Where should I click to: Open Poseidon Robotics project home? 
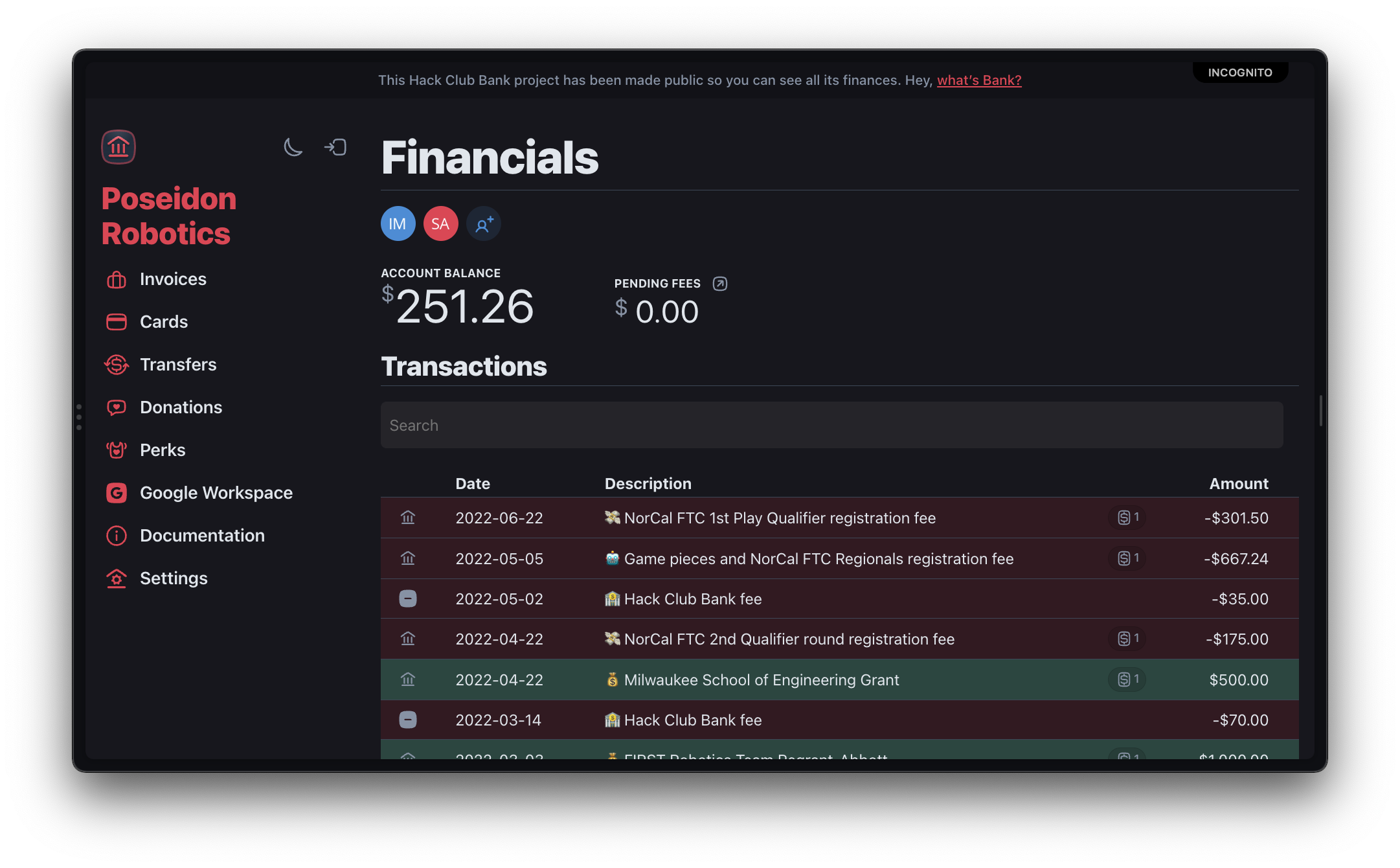click(x=169, y=216)
